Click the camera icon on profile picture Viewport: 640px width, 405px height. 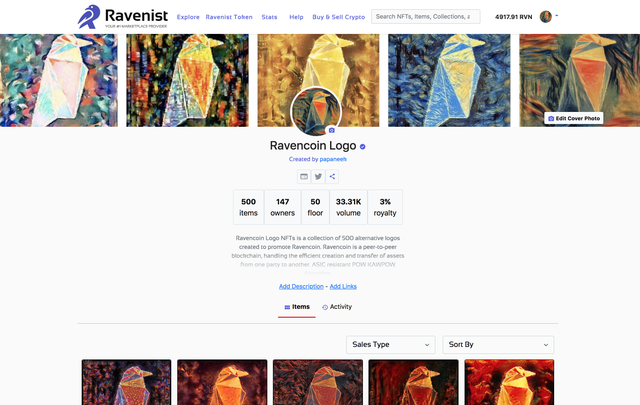(x=331, y=130)
